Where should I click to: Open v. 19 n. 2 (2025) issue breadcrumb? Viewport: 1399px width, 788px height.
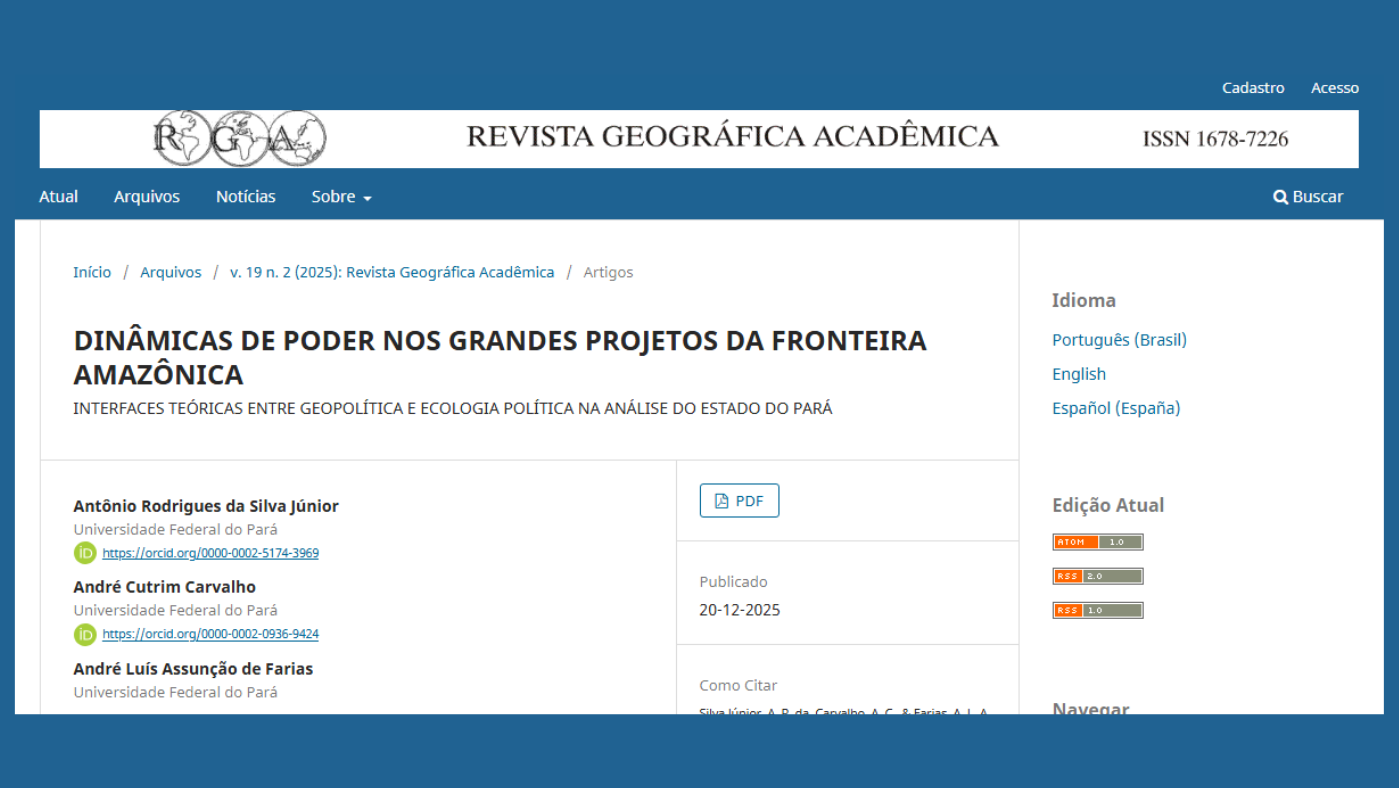click(x=391, y=272)
